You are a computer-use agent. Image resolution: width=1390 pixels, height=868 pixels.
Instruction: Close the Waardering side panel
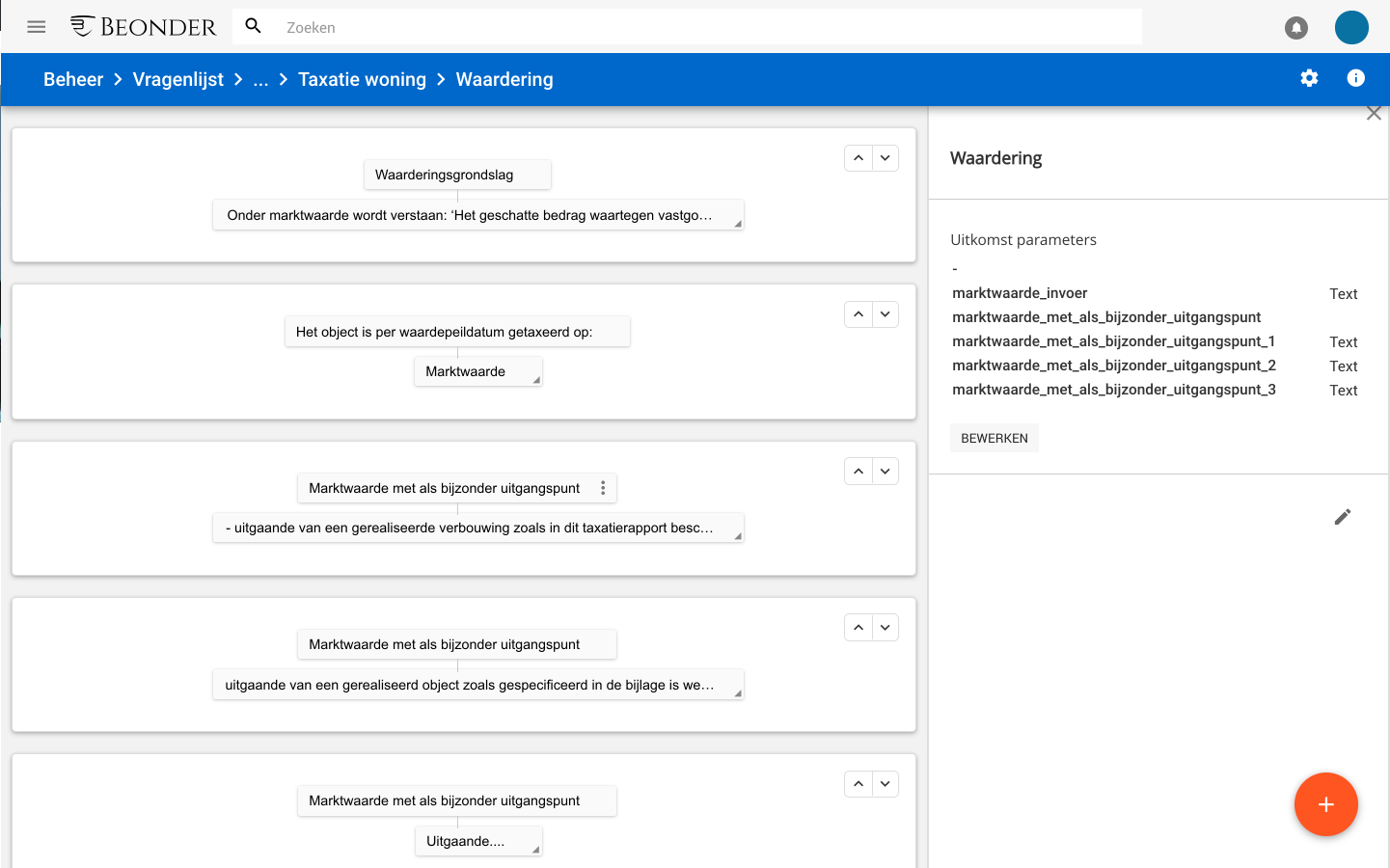1374,114
